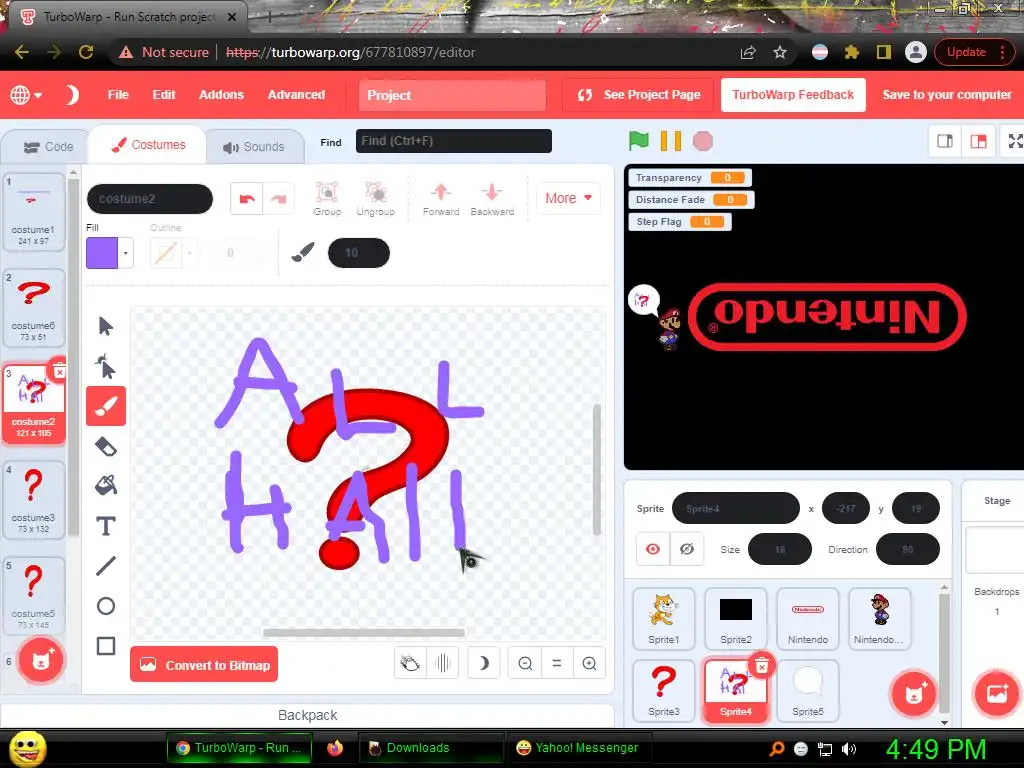Click the choose a costume cat button
The image size is (1024, 768).
tap(40, 660)
